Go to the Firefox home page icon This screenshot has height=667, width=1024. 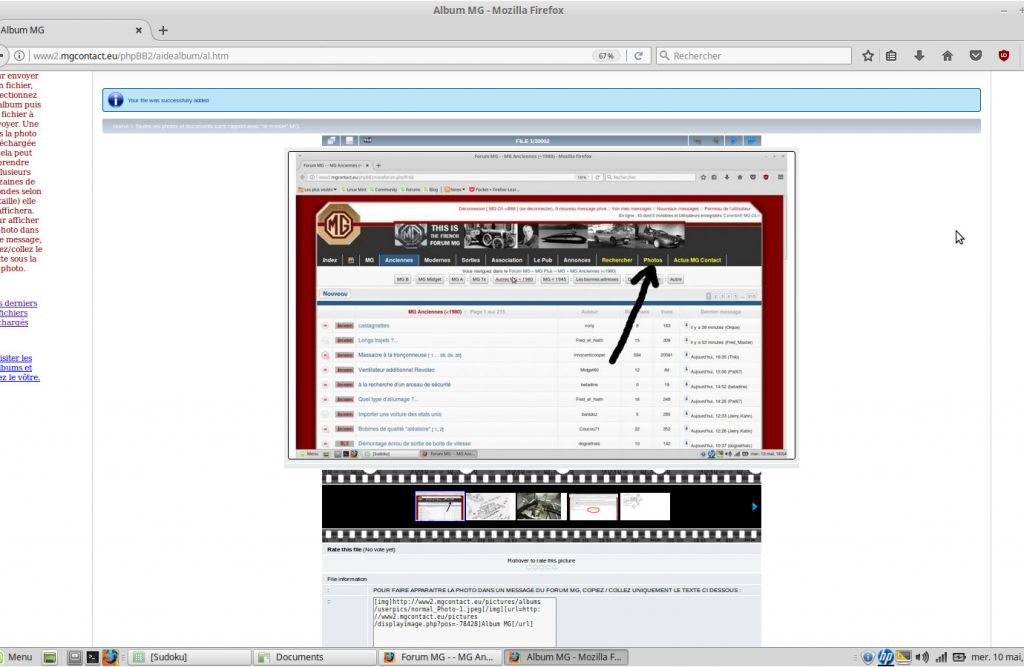pyautogui.click(x=947, y=56)
